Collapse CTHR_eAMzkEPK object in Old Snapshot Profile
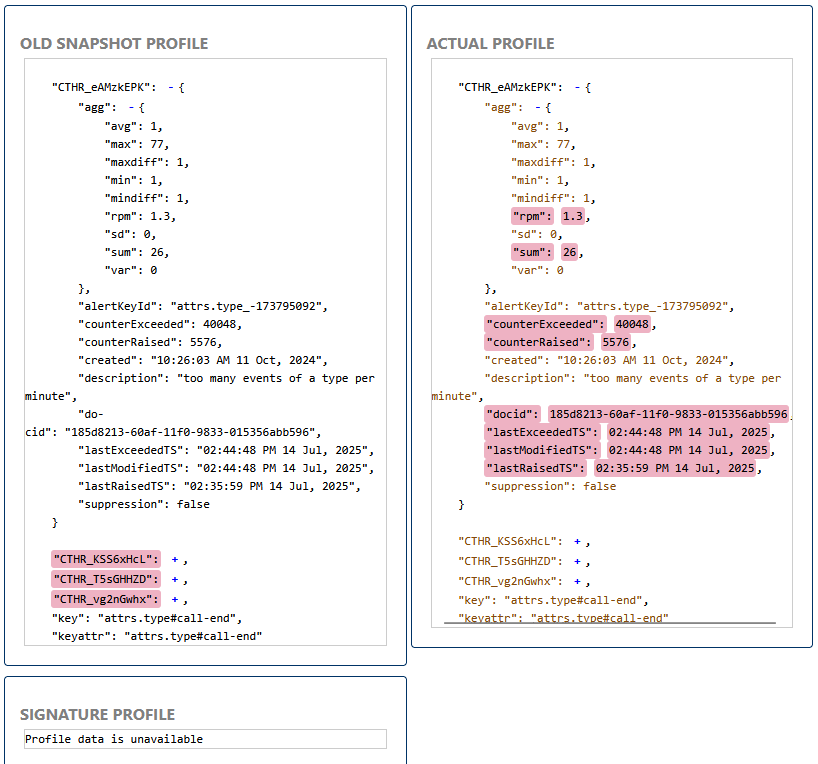Viewport: 818px width, 764px height. pos(171,88)
